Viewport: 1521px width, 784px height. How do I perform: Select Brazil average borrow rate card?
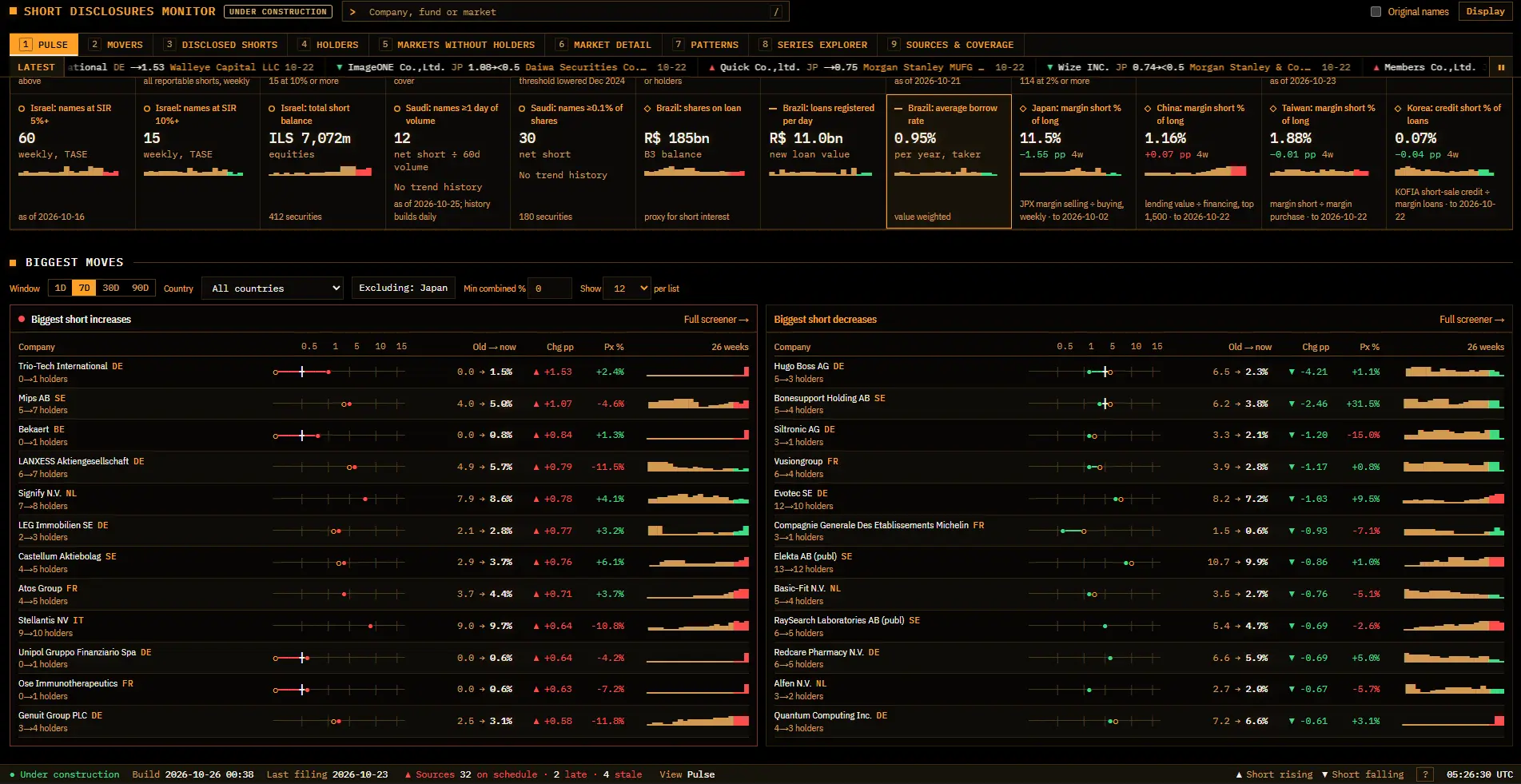click(949, 162)
